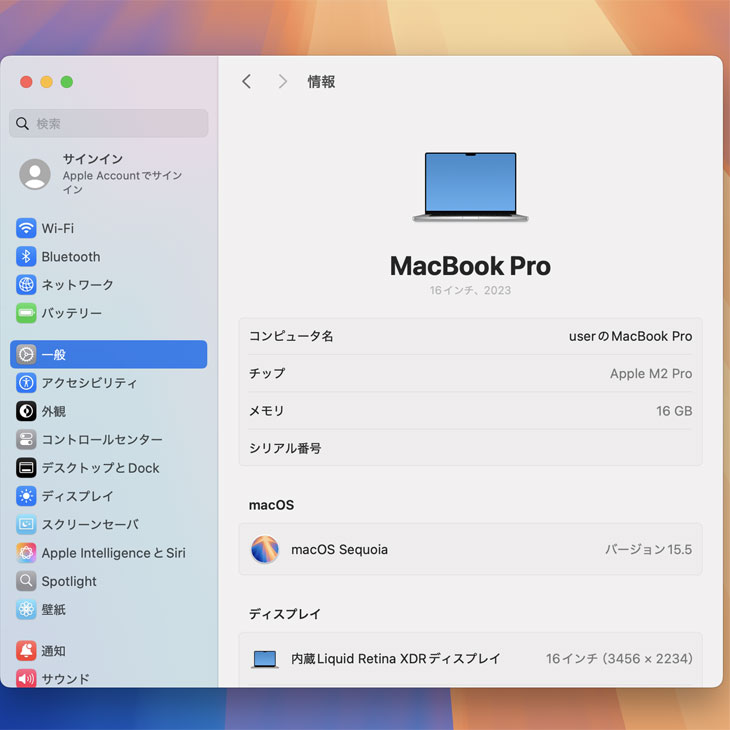Open Wi-Fi settings icon

[x=26, y=228]
